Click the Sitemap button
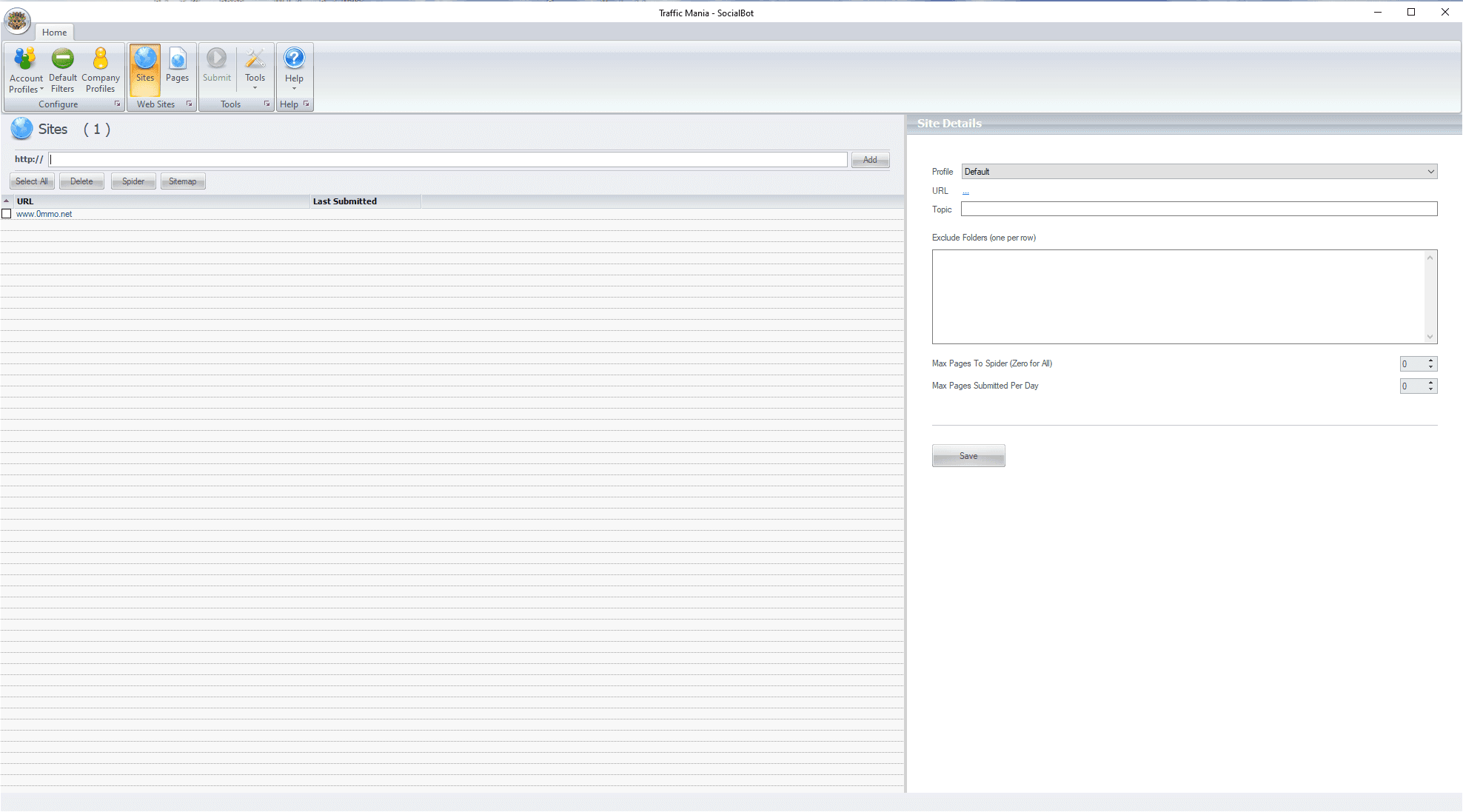1463x812 pixels. tap(182, 181)
